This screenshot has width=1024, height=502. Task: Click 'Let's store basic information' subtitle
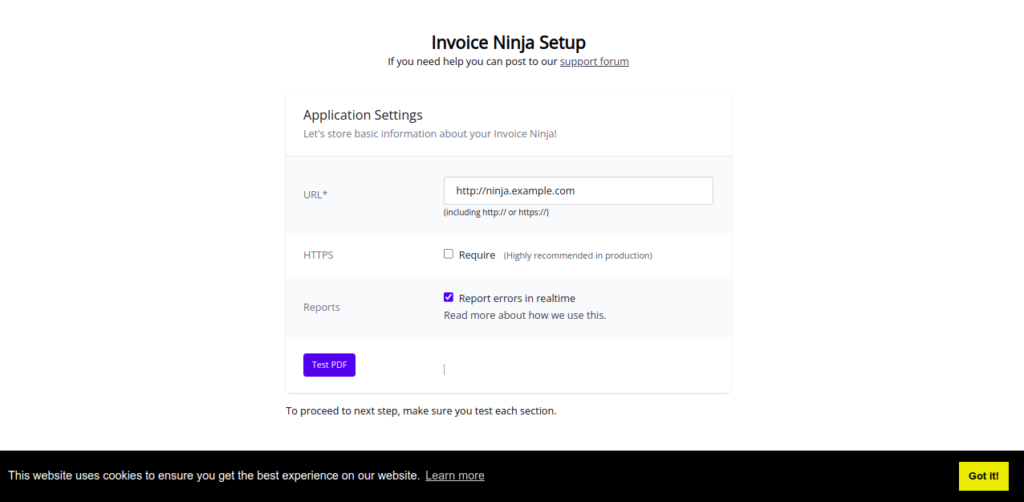[x=430, y=134]
